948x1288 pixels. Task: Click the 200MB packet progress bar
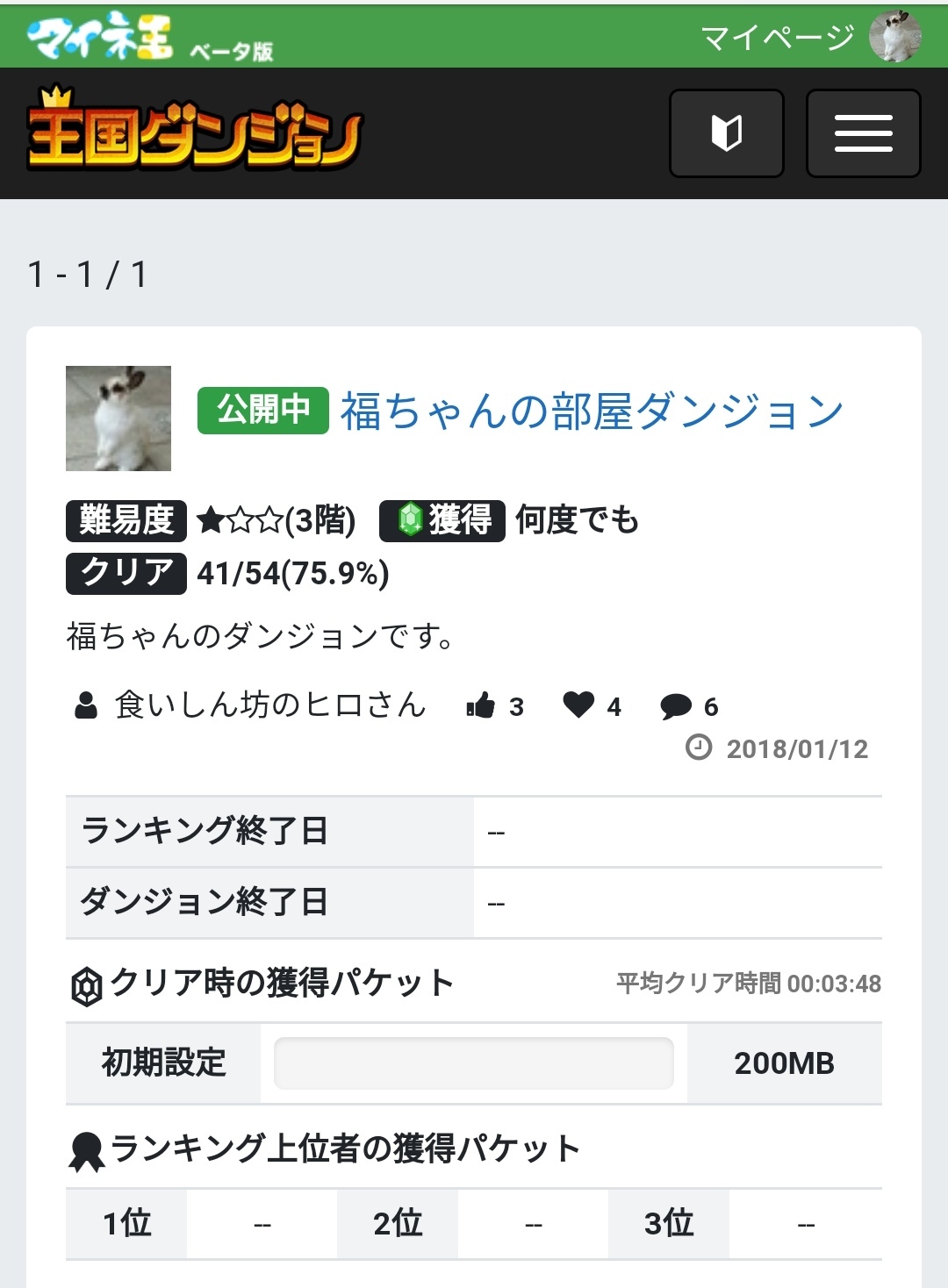pyautogui.click(x=474, y=1063)
